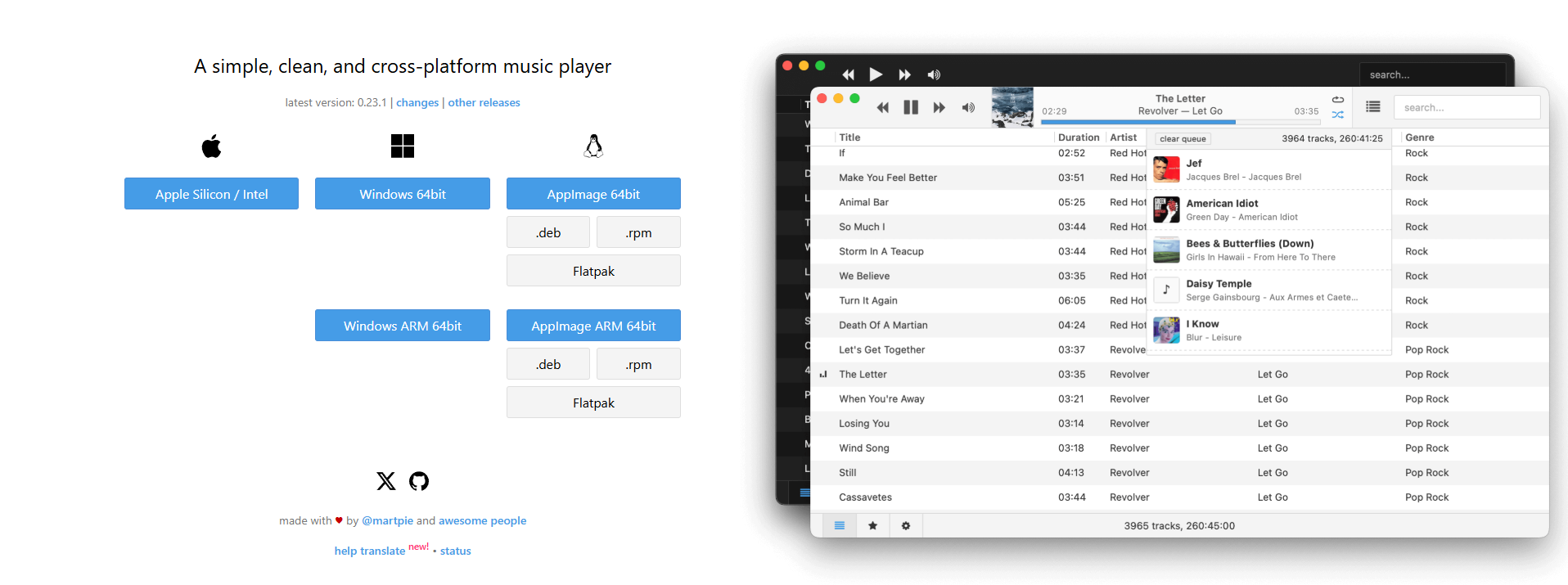The width and height of the screenshot is (1568, 585).
Task: Open the GitHub icon link
Action: point(419,481)
